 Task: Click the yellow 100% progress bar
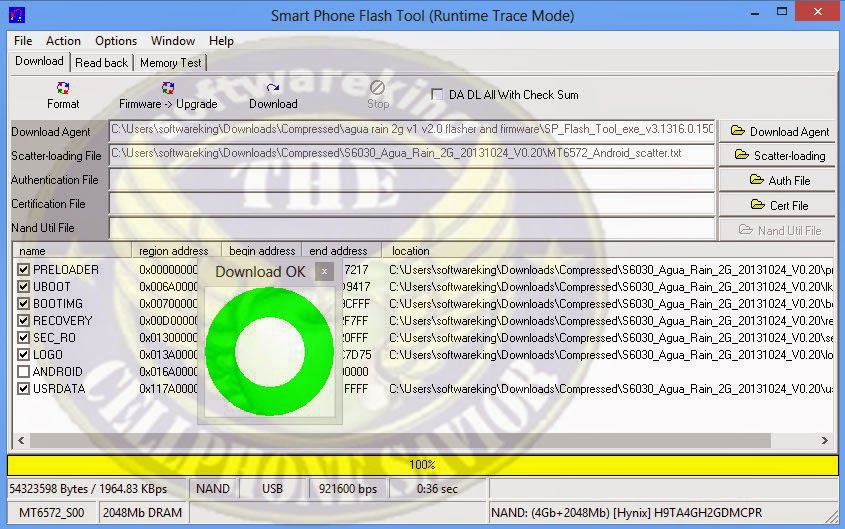tap(422, 464)
